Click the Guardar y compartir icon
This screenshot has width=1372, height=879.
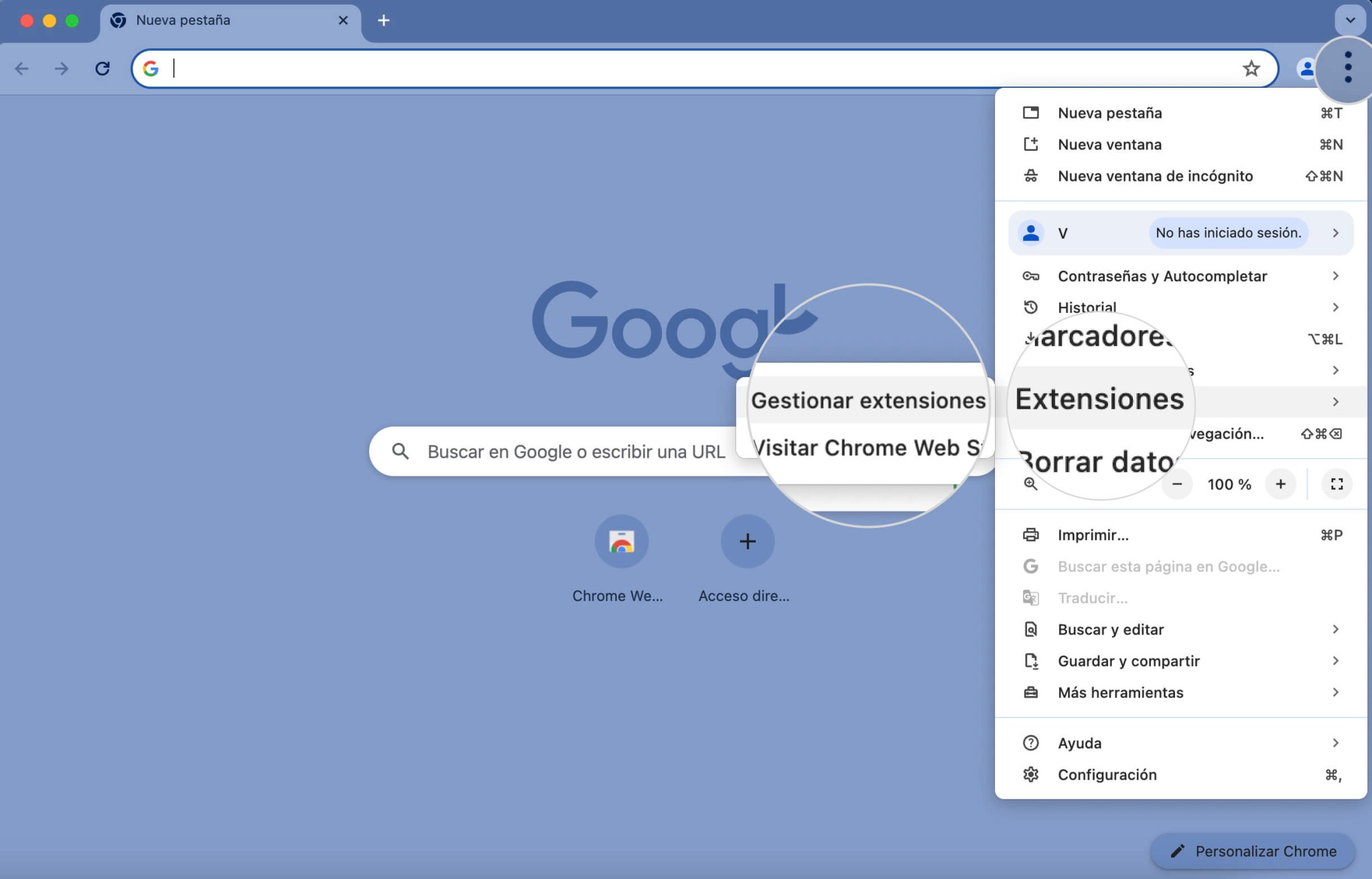click(x=1031, y=661)
